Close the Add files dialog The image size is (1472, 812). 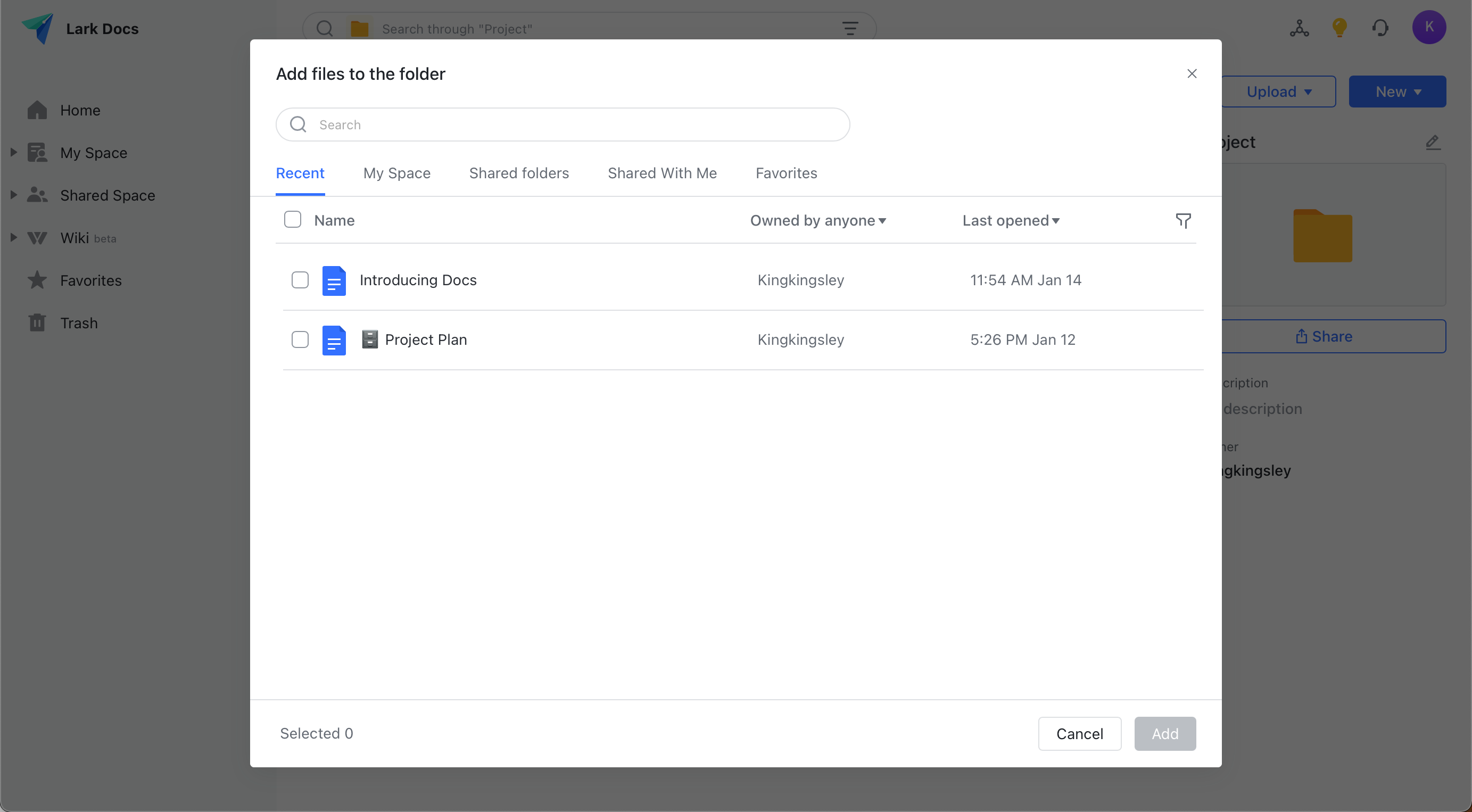click(1192, 74)
